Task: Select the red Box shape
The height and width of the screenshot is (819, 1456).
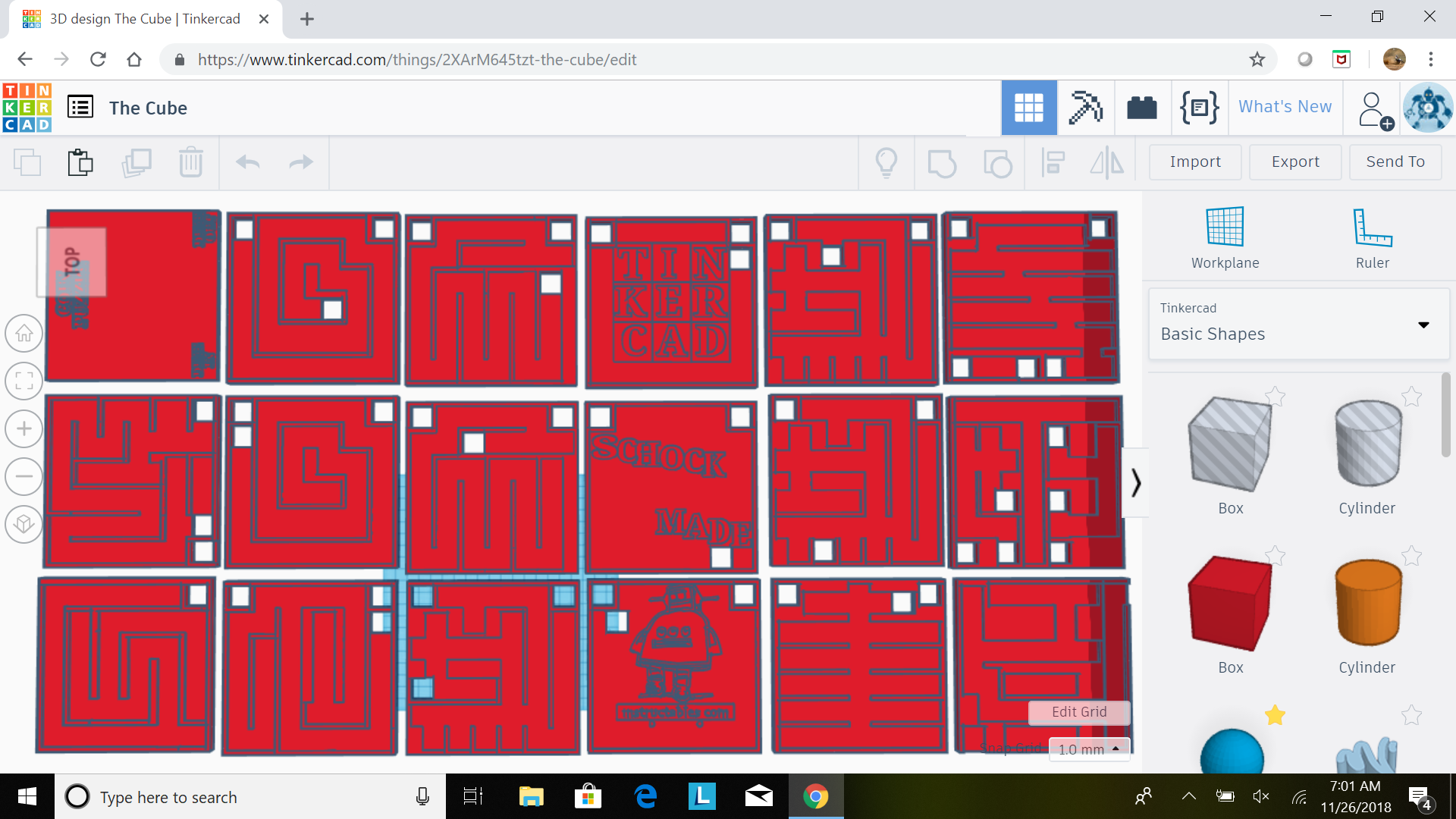Action: point(1230,603)
